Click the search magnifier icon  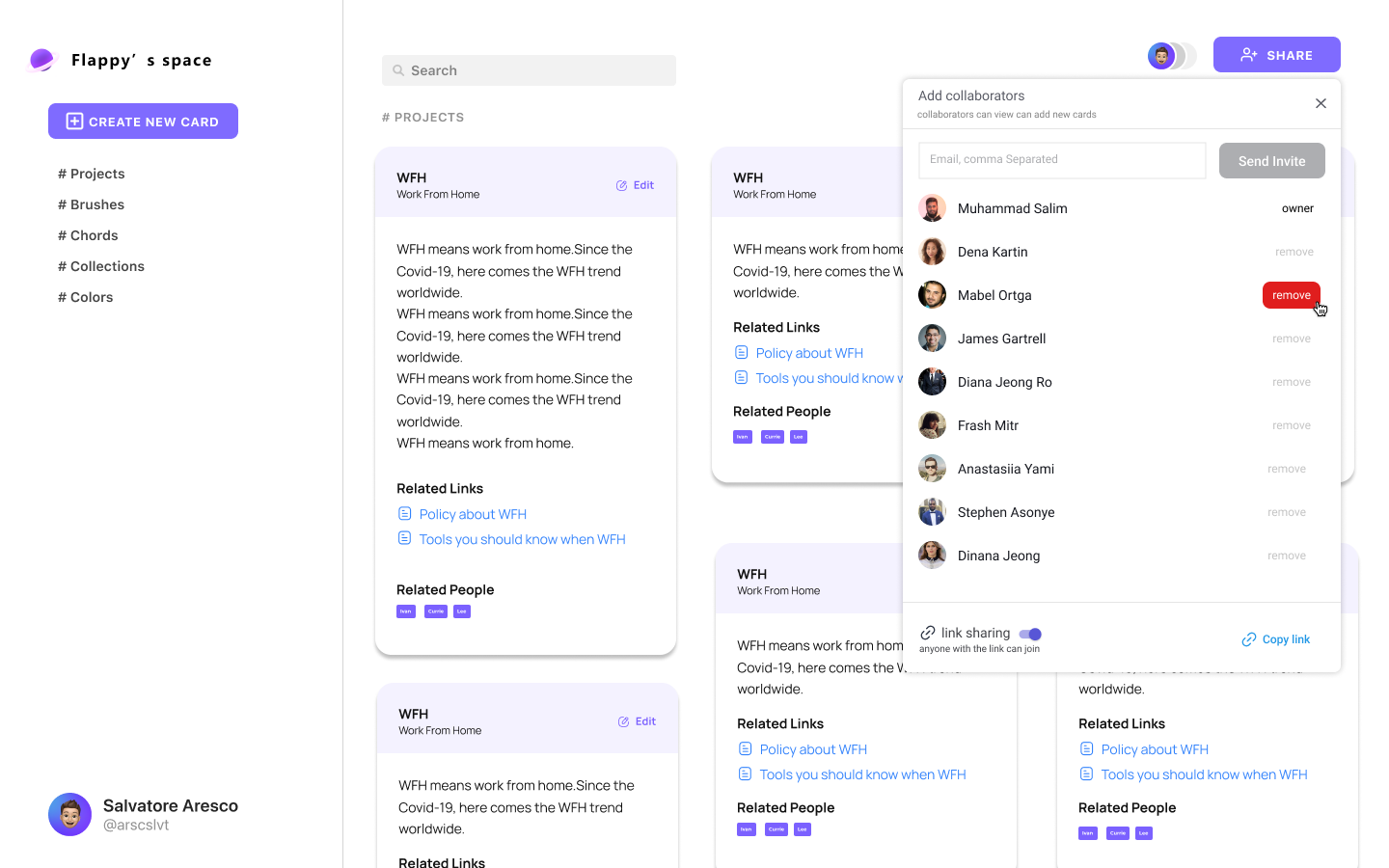tap(398, 70)
